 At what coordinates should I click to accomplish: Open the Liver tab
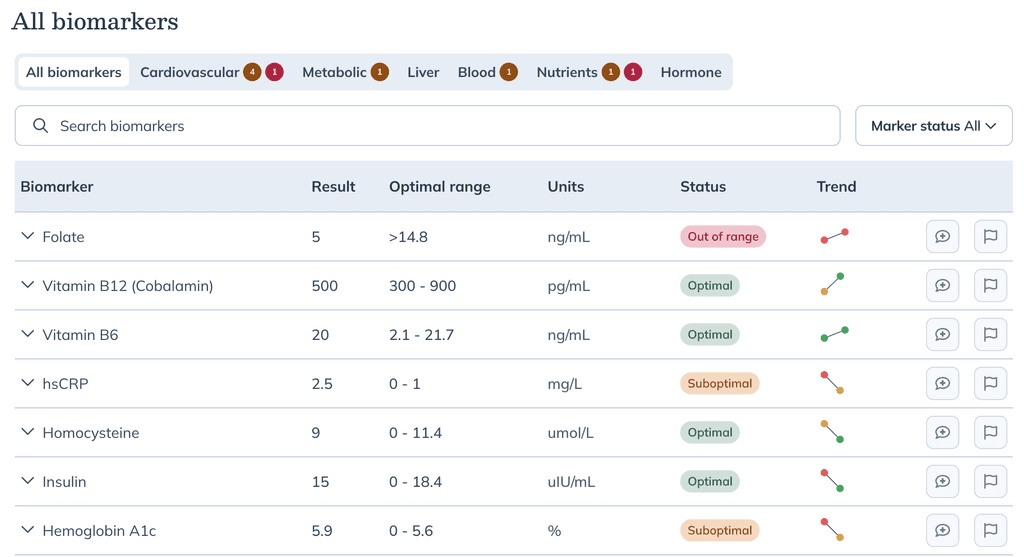click(x=423, y=72)
